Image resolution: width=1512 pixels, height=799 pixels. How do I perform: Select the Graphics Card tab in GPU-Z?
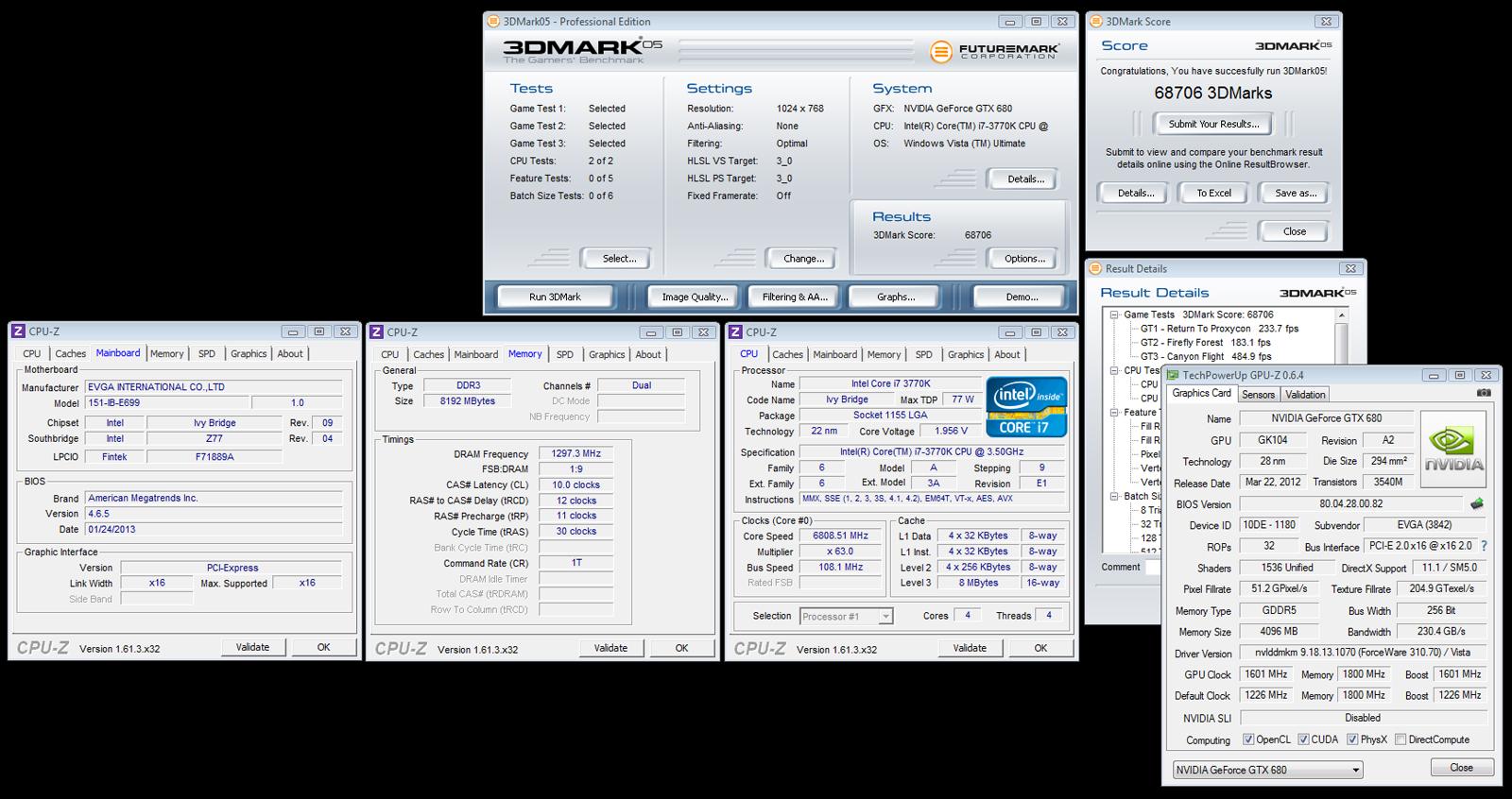click(1202, 393)
